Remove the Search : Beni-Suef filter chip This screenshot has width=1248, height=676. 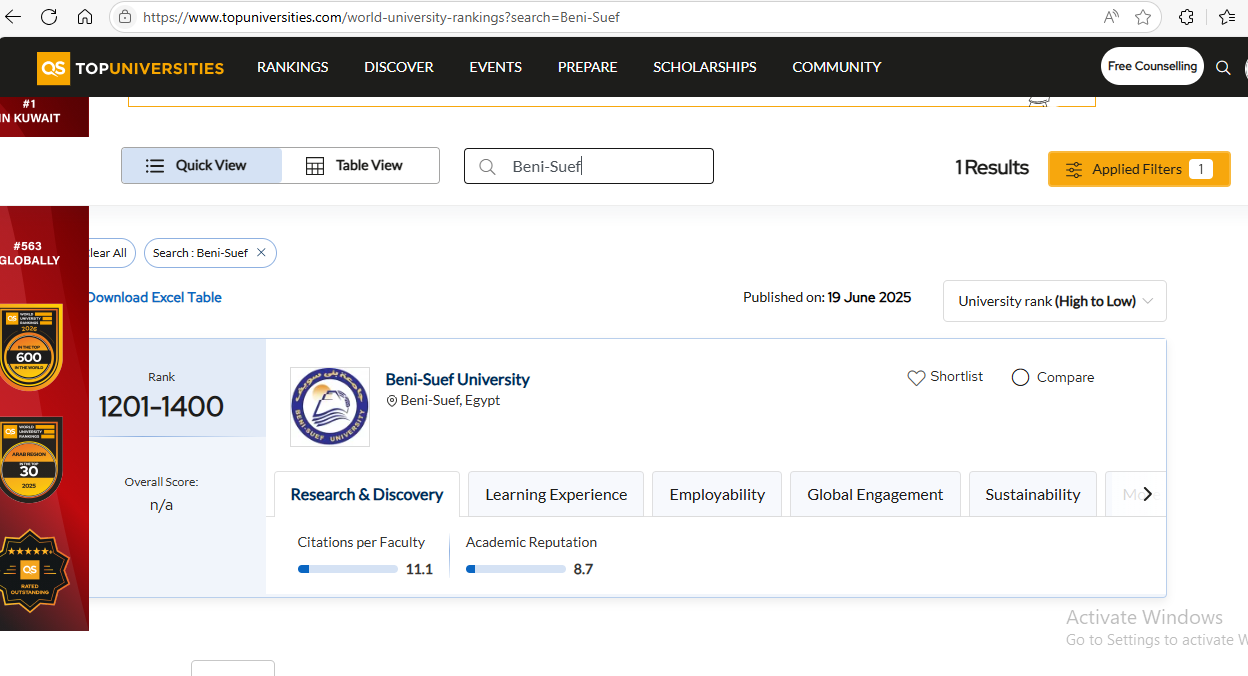click(261, 253)
